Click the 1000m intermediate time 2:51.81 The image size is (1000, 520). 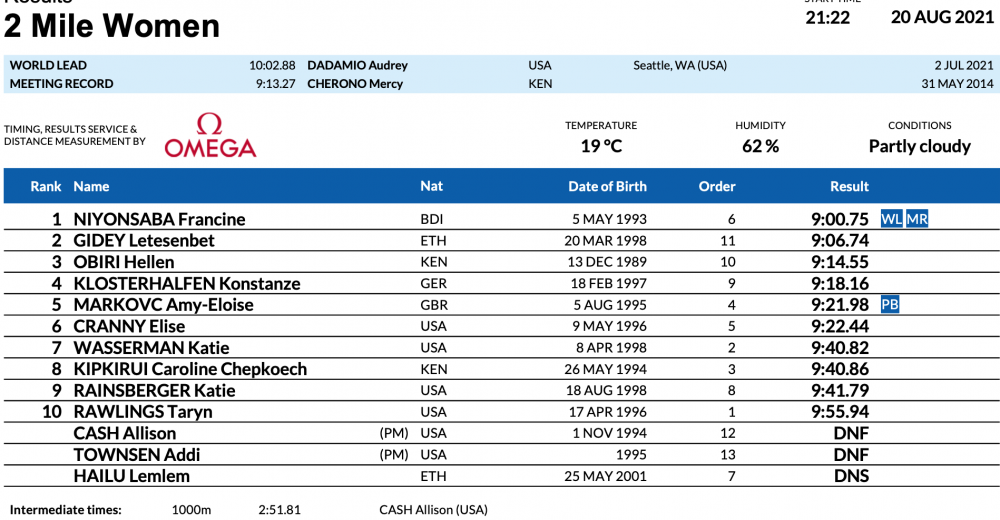click(279, 510)
